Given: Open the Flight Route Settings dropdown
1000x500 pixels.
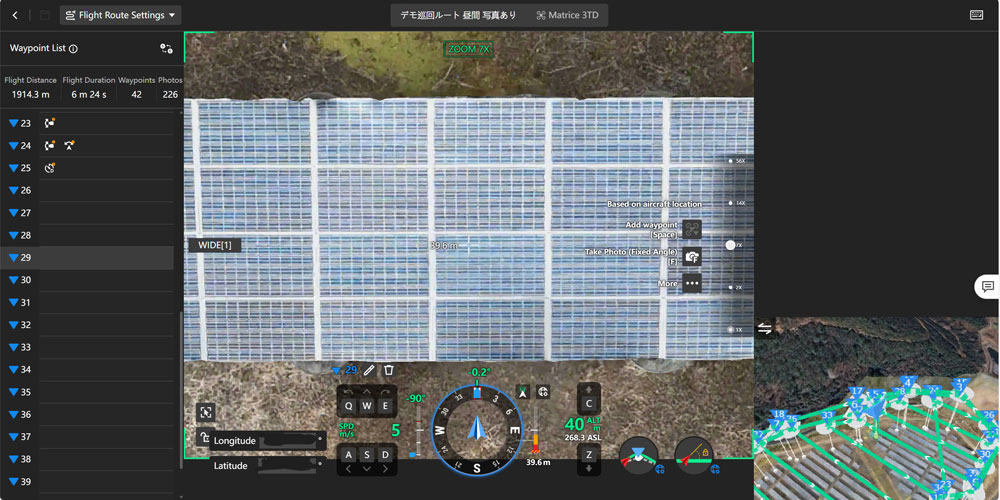Looking at the screenshot, I should pyautogui.click(x=121, y=15).
